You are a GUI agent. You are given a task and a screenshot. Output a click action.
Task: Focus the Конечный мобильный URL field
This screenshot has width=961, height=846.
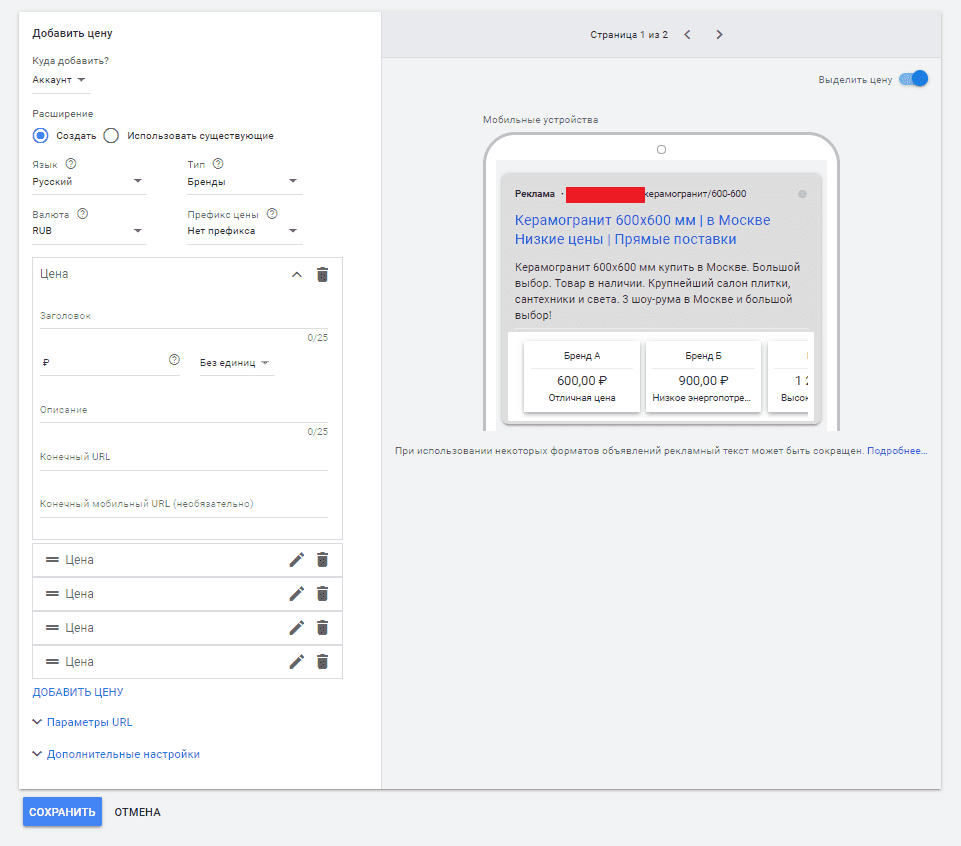pos(184,504)
